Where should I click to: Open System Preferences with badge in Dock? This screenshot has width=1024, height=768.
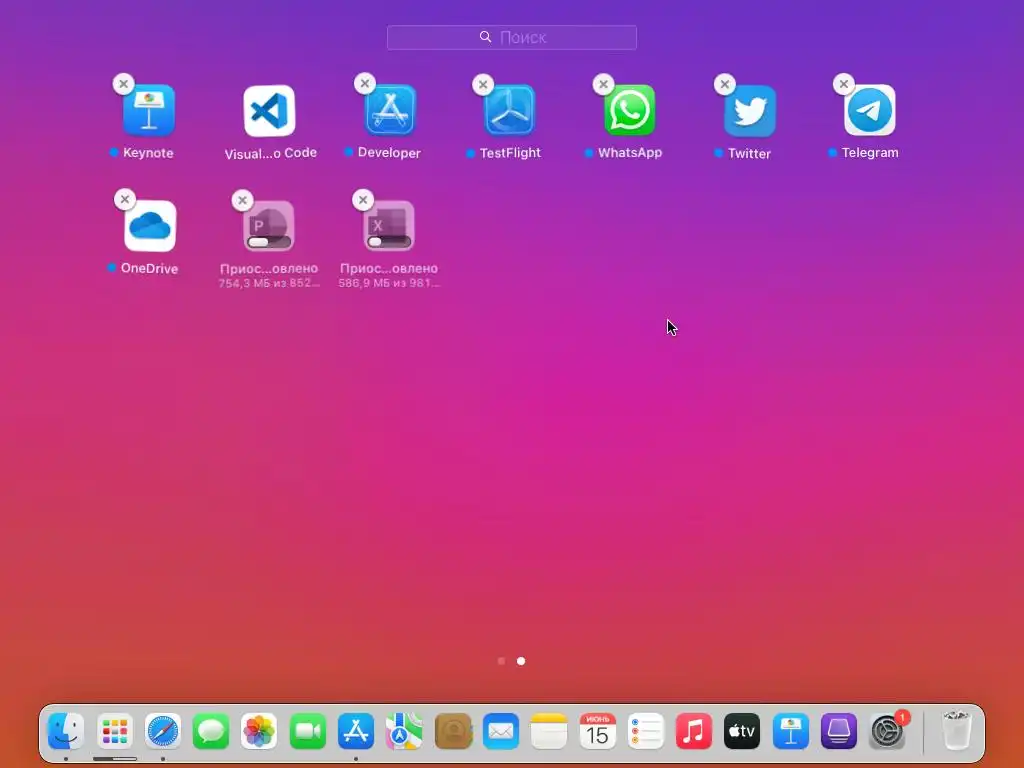pyautogui.click(x=887, y=731)
